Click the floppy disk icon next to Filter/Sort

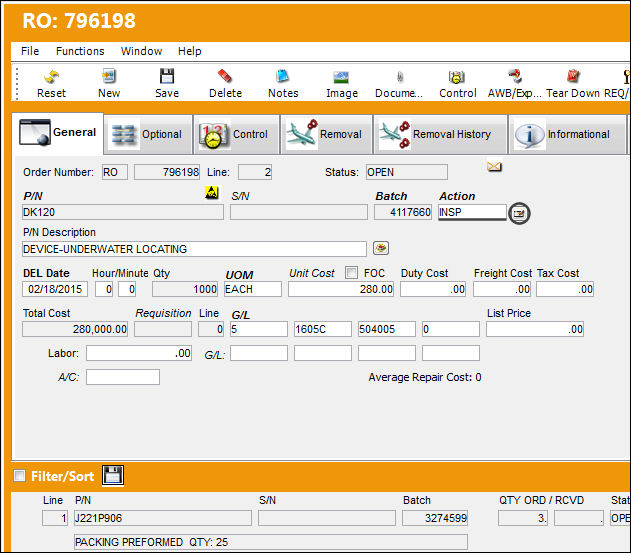tap(113, 475)
